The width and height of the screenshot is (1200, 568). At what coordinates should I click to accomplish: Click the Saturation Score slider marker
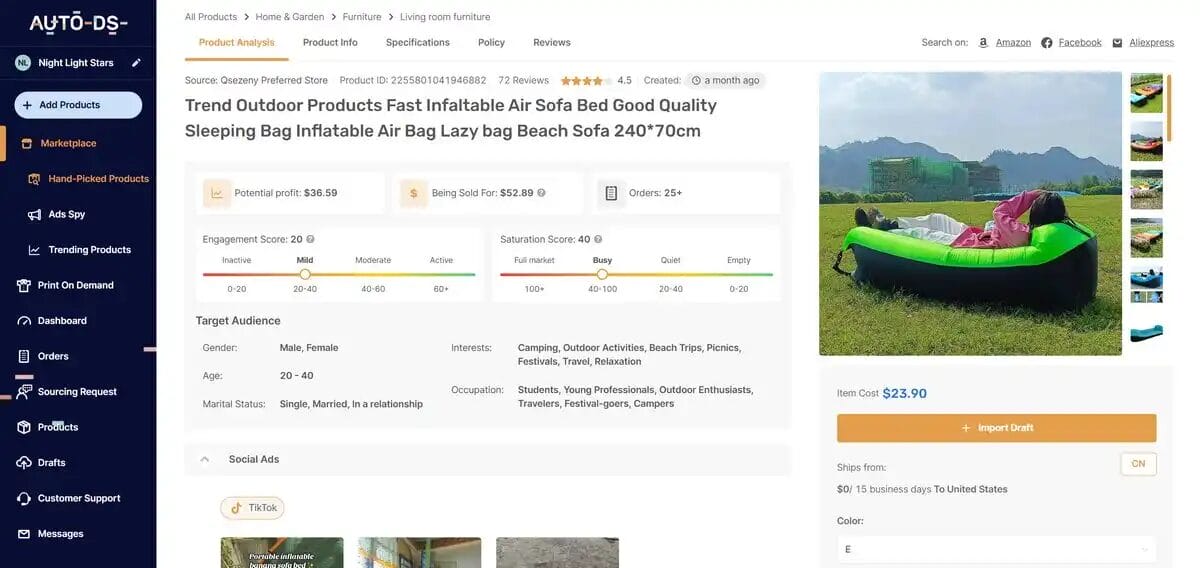[602, 274]
